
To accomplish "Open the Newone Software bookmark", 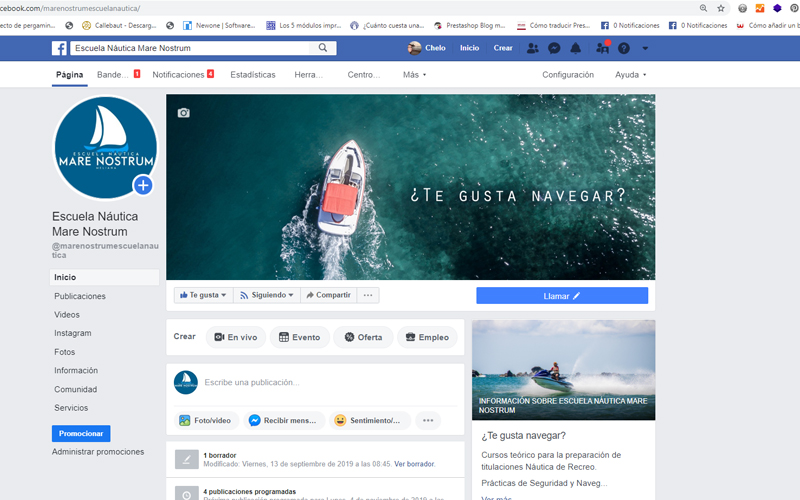I will (x=220, y=26).
